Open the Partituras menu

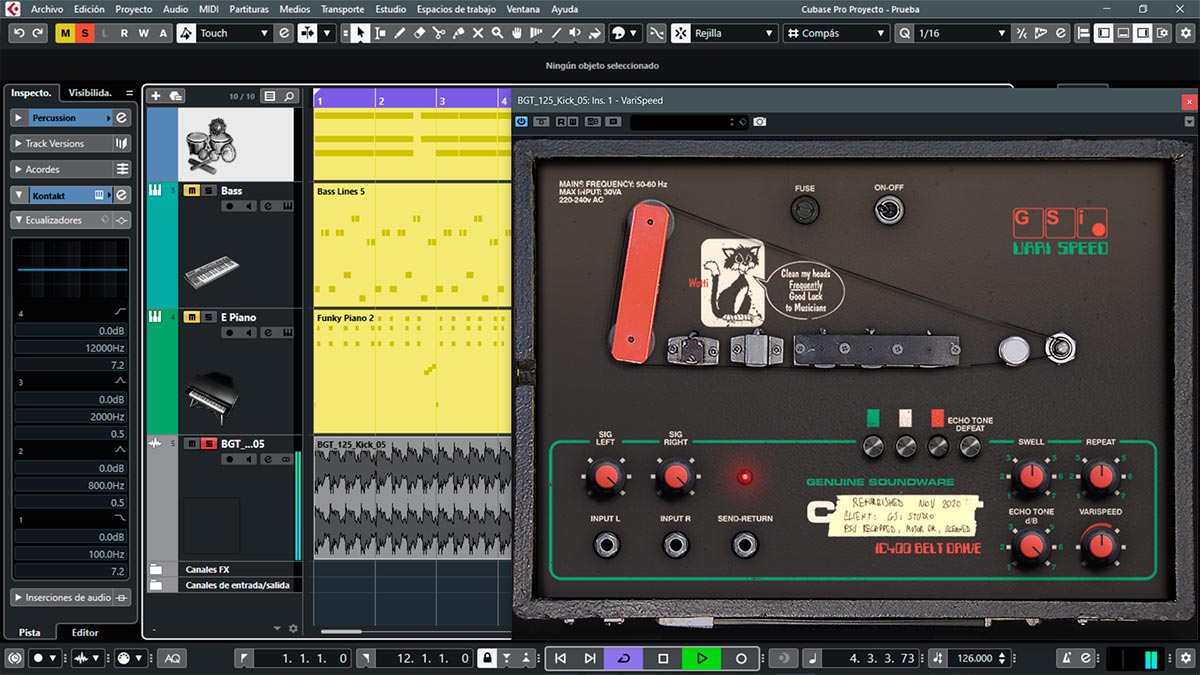tap(249, 9)
